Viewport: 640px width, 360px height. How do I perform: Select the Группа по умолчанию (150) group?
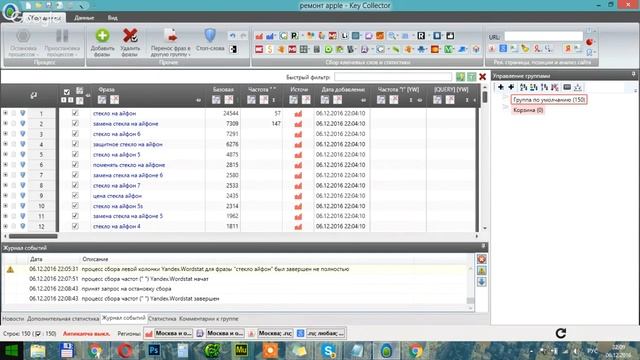coord(549,100)
